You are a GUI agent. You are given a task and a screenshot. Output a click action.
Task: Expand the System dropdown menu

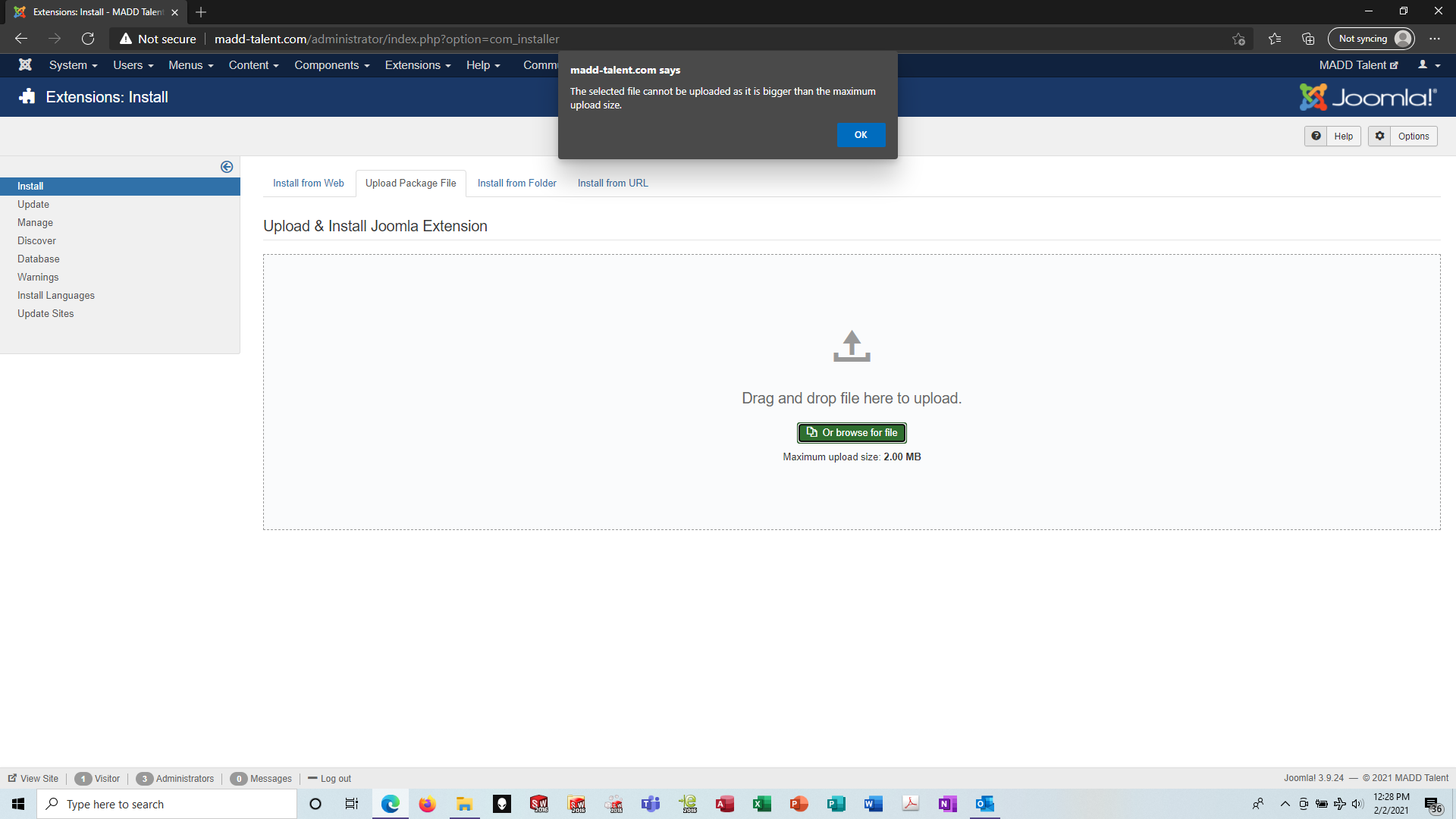tap(73, 65)
